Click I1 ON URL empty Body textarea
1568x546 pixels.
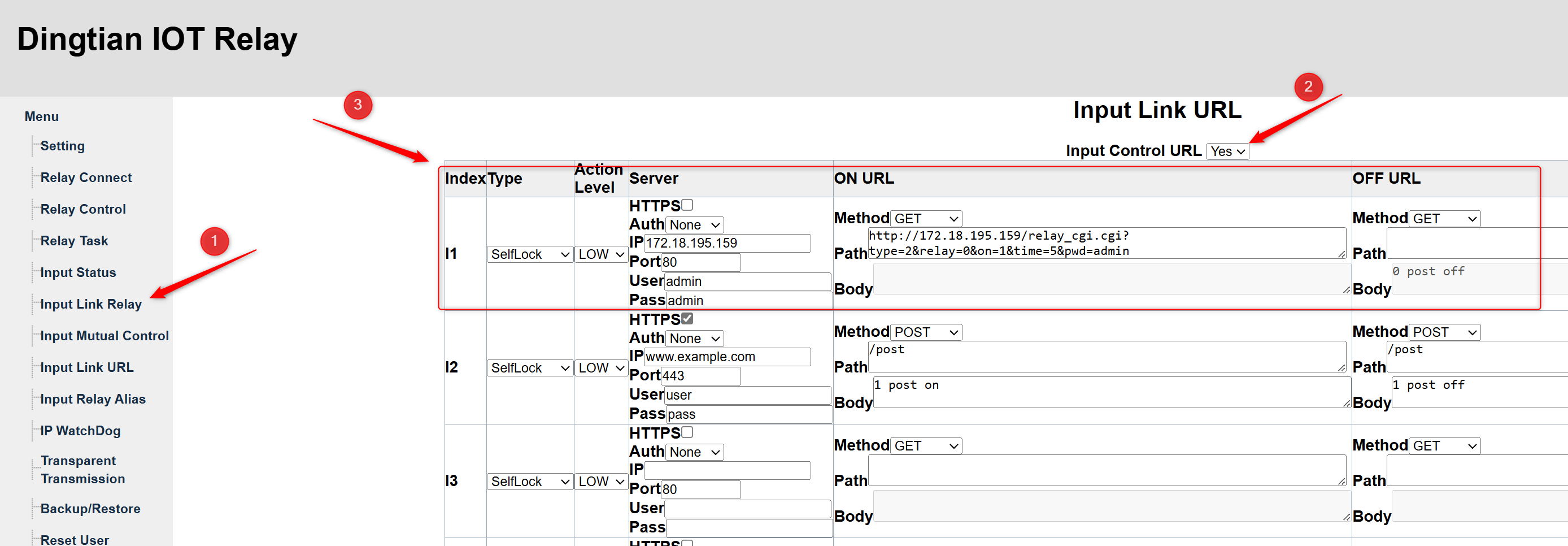click(1112, 279)
